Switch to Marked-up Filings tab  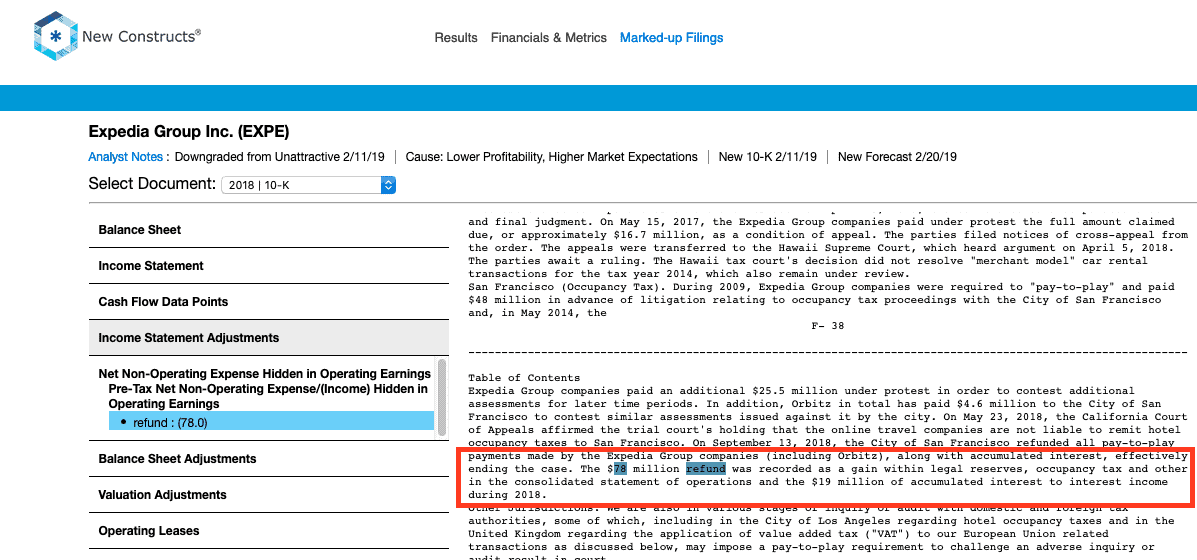tap(672, 37)
